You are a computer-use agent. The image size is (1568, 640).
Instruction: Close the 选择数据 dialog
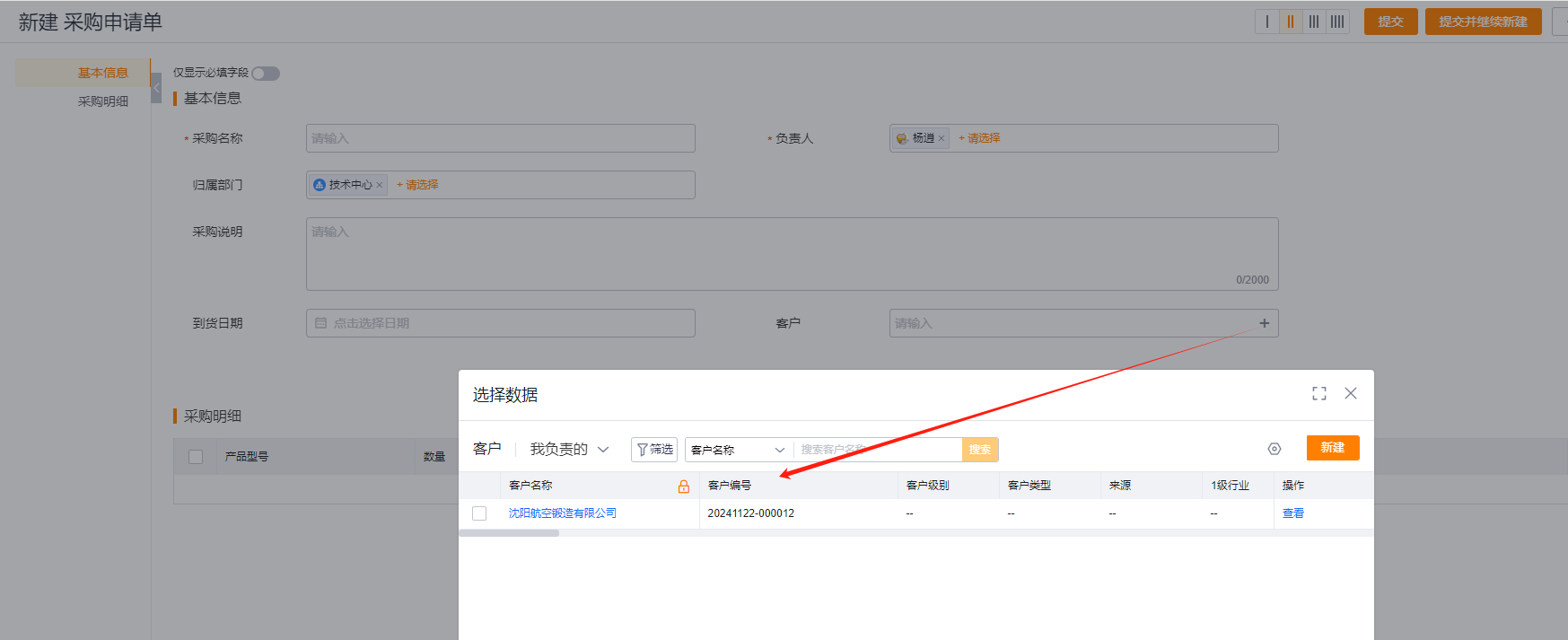(1351, 393)
